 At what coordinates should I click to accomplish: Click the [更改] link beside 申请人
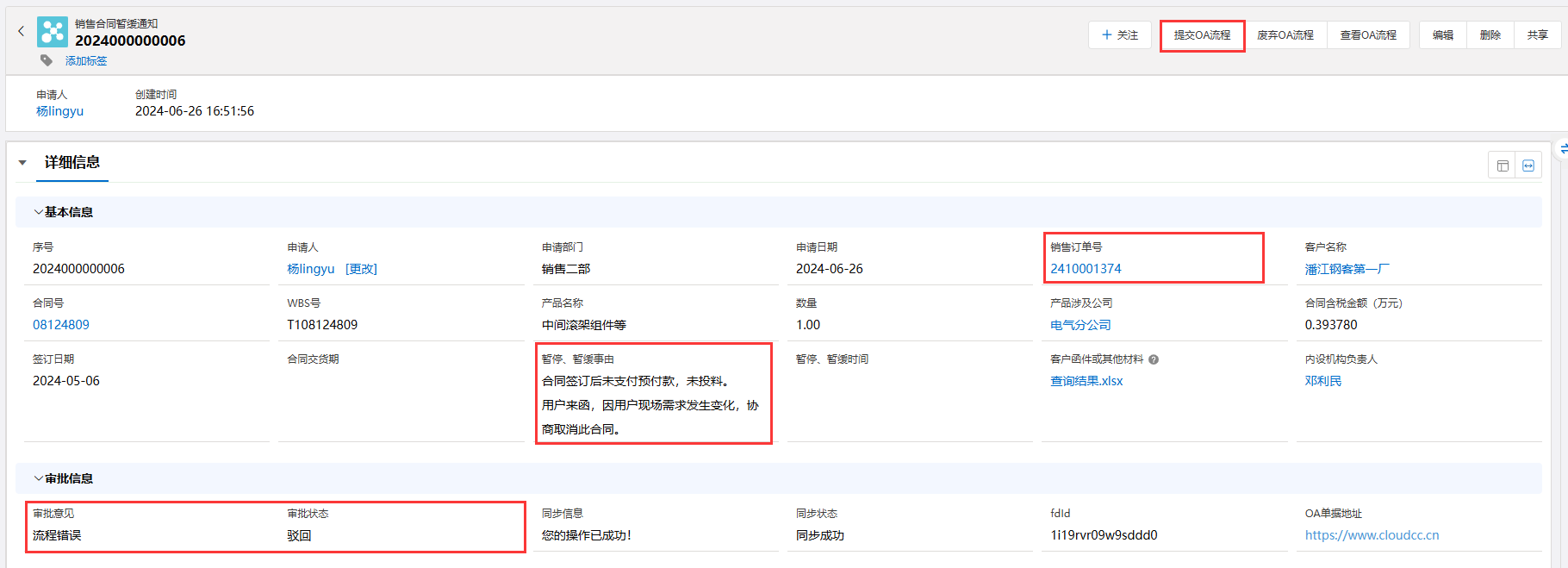pyautogui.click(x=361, y=269)
